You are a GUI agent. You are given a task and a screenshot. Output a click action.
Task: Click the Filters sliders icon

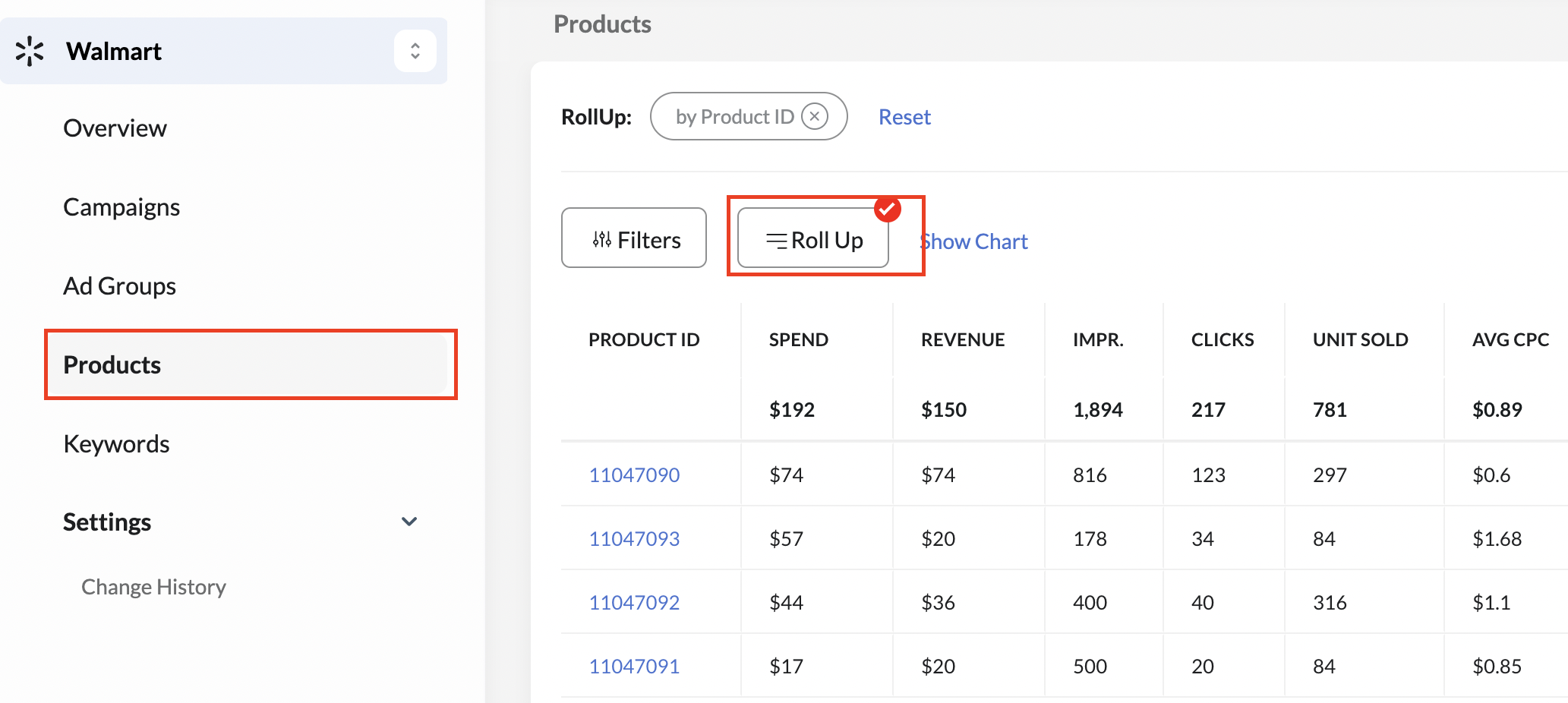(x=602, y=240)
